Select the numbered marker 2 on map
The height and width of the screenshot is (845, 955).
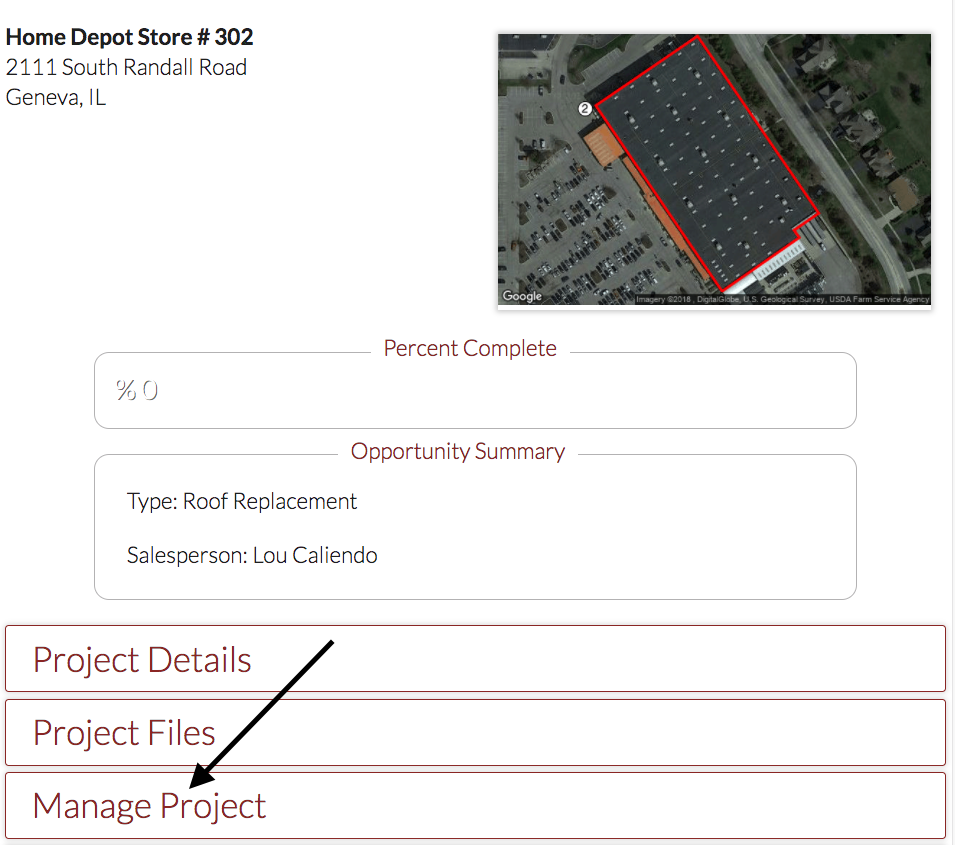pos(586,108)
